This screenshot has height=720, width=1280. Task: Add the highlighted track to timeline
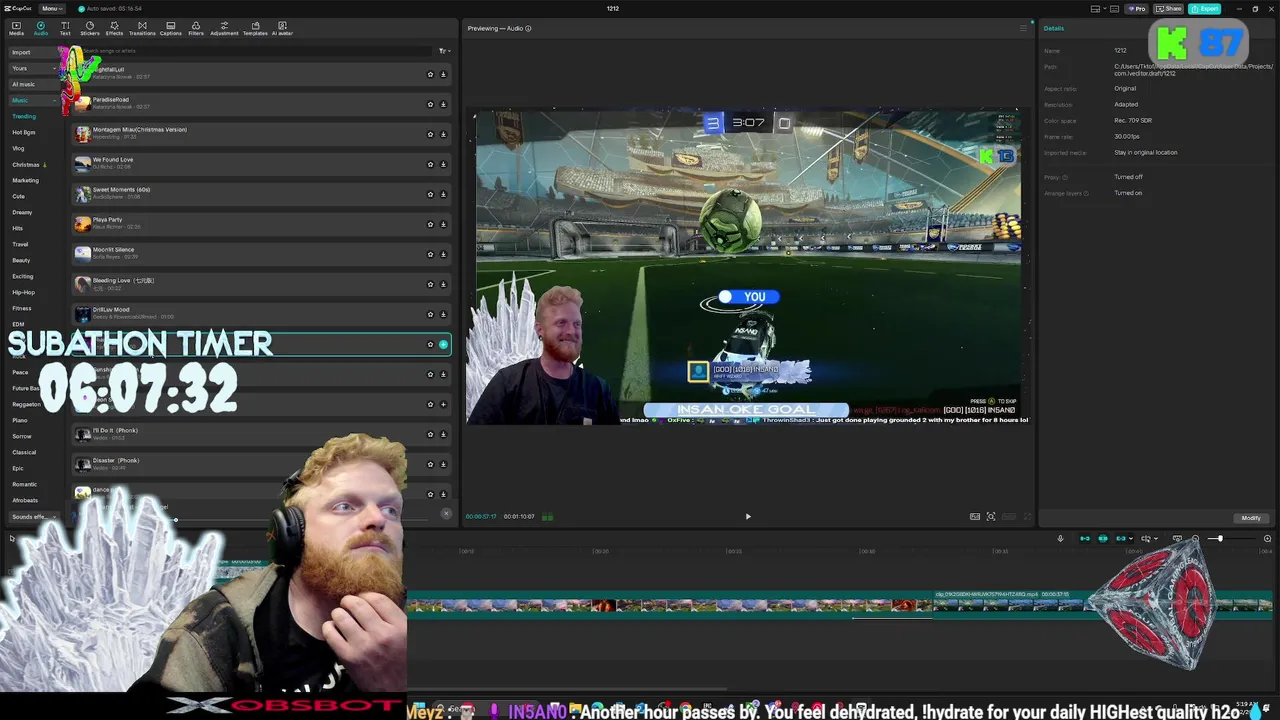point(443,344)
